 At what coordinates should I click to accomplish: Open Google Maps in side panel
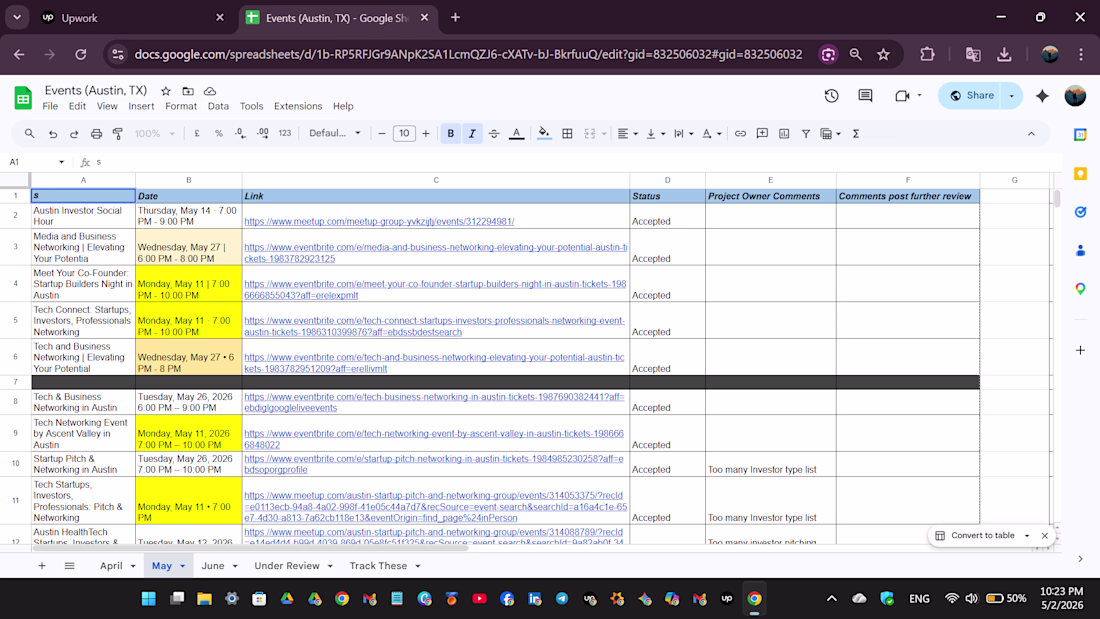click(1080, 288)
